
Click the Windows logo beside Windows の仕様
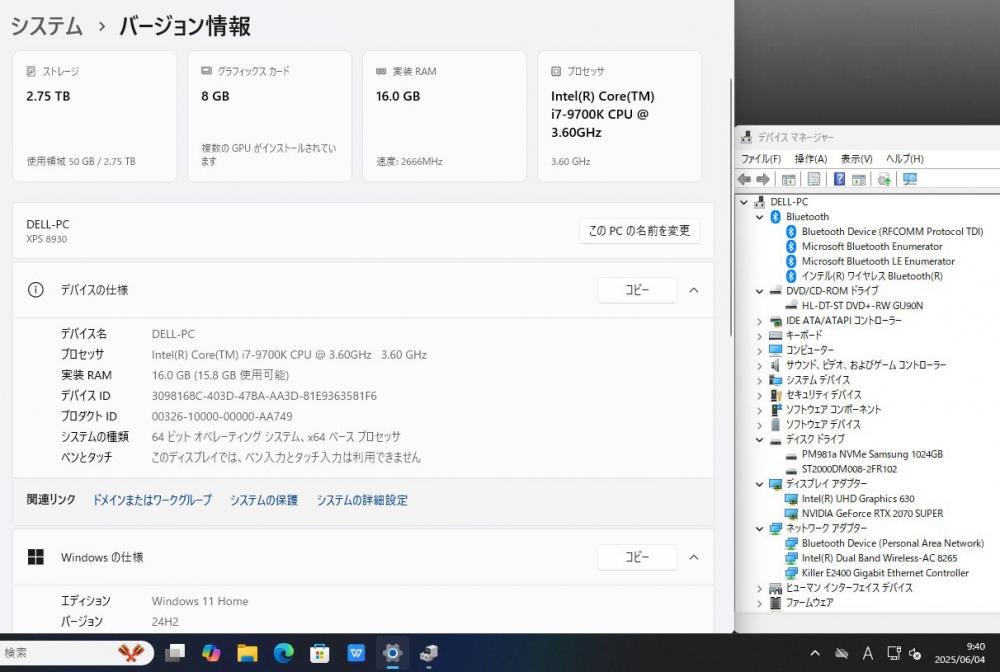click(36, 557)
